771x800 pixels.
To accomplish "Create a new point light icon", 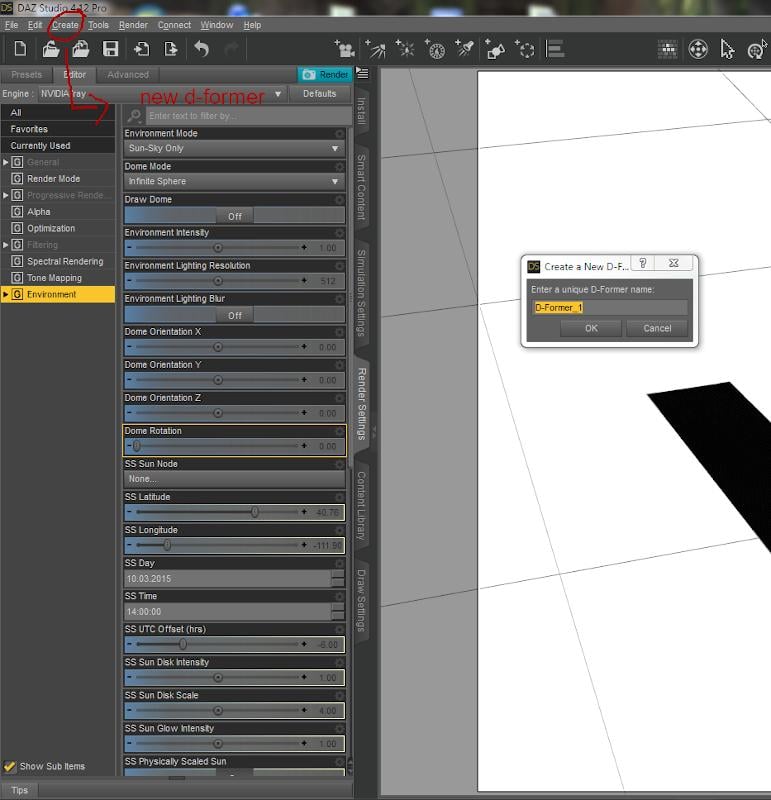I will [405, 49].
